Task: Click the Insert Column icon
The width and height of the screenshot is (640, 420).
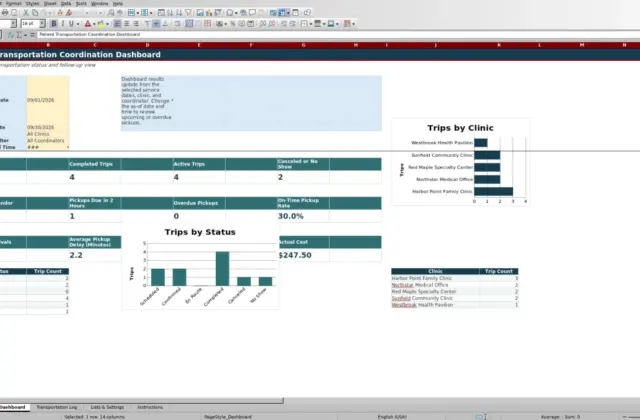Action: click(144, 13)
